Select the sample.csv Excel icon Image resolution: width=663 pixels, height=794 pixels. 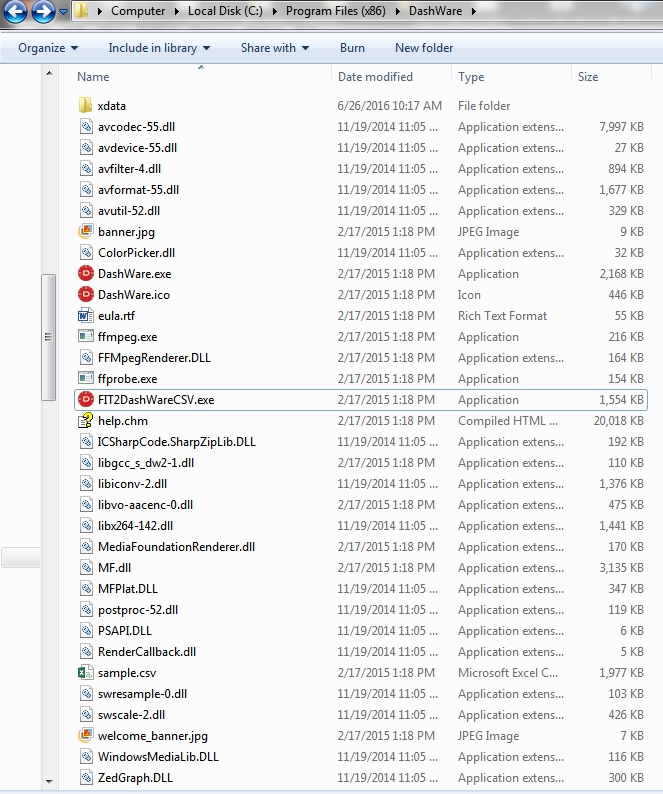pyautogui.click(x=86, y=672)
